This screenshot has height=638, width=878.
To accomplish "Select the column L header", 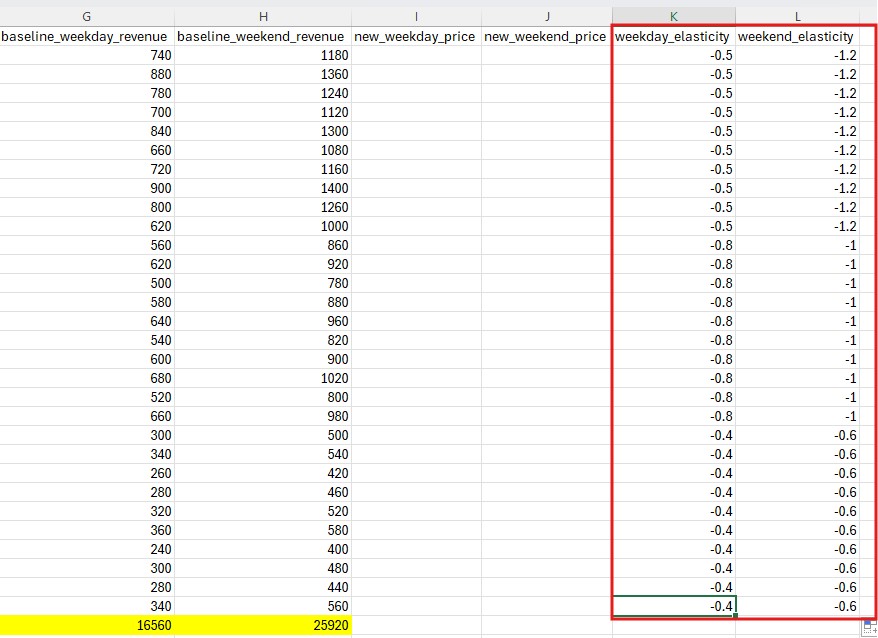I will pyautogui.click(x=797, y=17).
